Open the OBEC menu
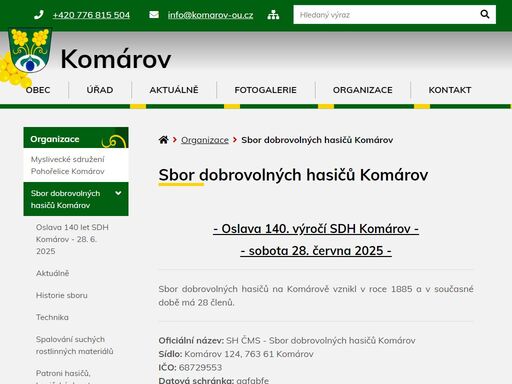The height and width of the screenshot is (384, 512). pos(38,90)
